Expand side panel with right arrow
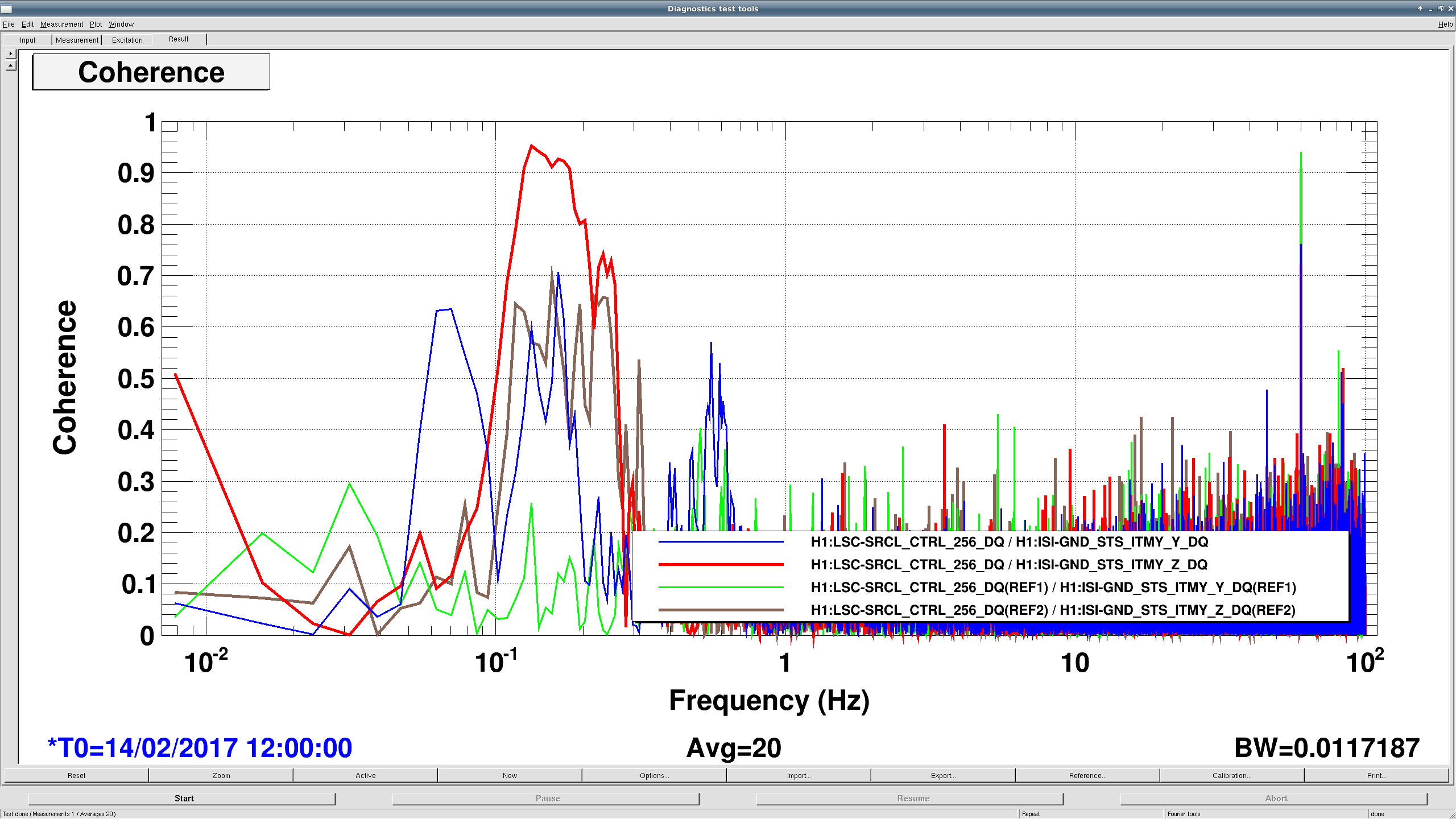Screen dimensions: 1456x819 pyautogui.click(x=11, y=54)
